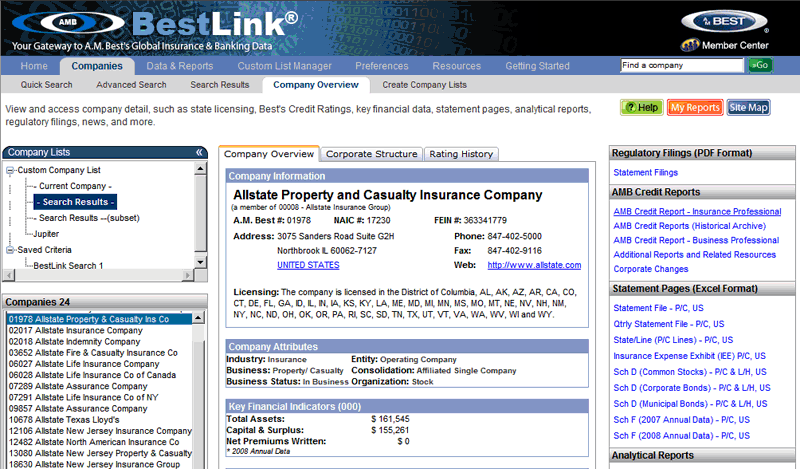Switch to the Corporate Structure tab
The height and width of the screenshot is (469, 800).
pos(371,154)
